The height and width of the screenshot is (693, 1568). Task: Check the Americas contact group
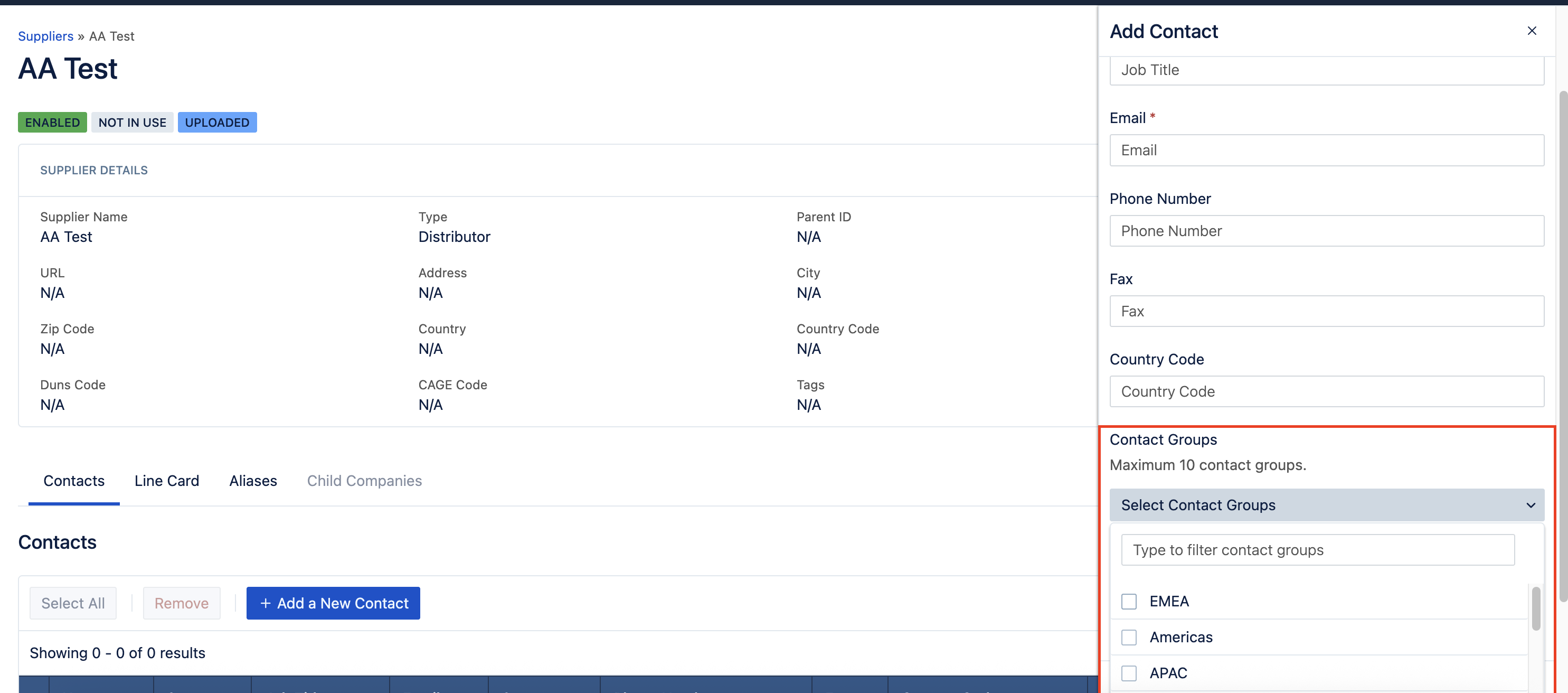point(1129,637)
